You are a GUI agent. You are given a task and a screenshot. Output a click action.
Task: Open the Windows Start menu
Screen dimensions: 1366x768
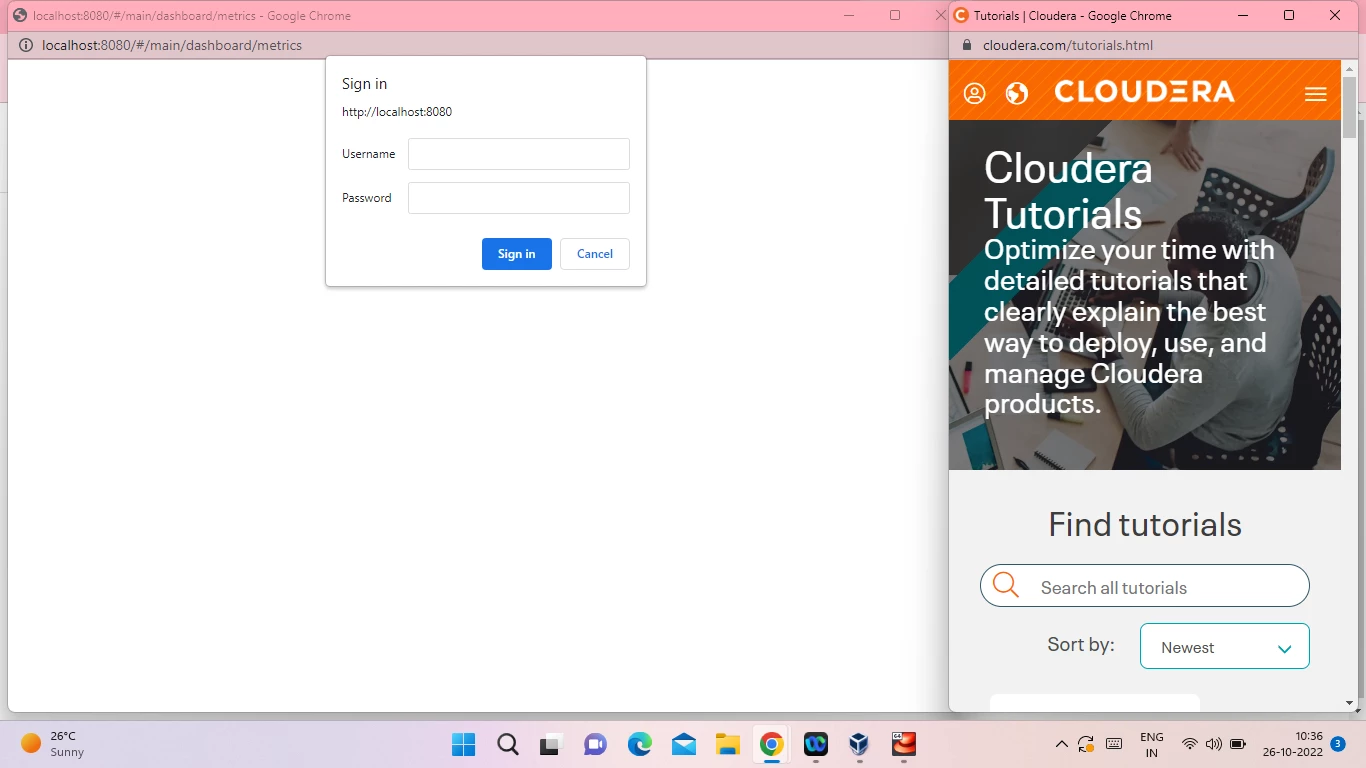point(463,744)
